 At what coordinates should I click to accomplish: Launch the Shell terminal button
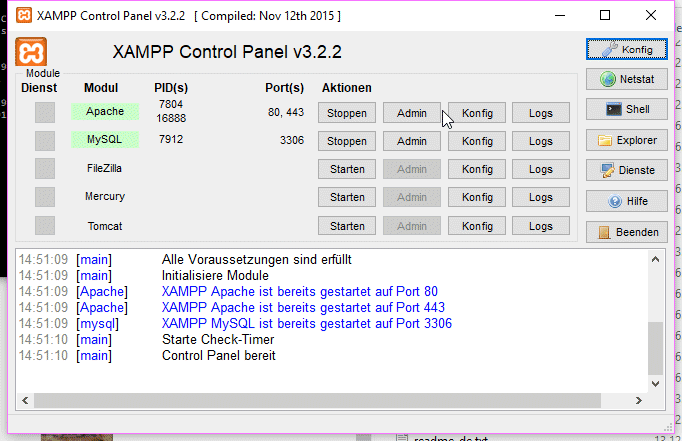(626, 109)
